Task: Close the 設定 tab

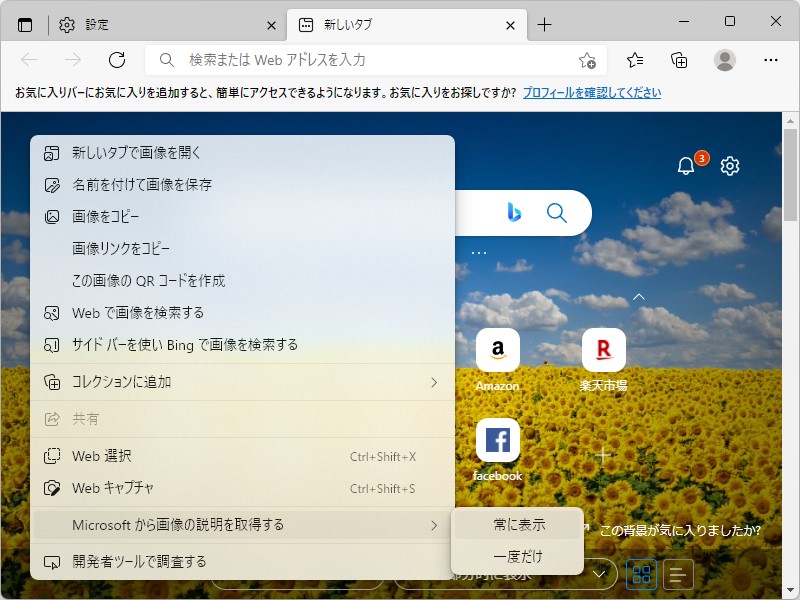Action: click(x=271, y=25)
